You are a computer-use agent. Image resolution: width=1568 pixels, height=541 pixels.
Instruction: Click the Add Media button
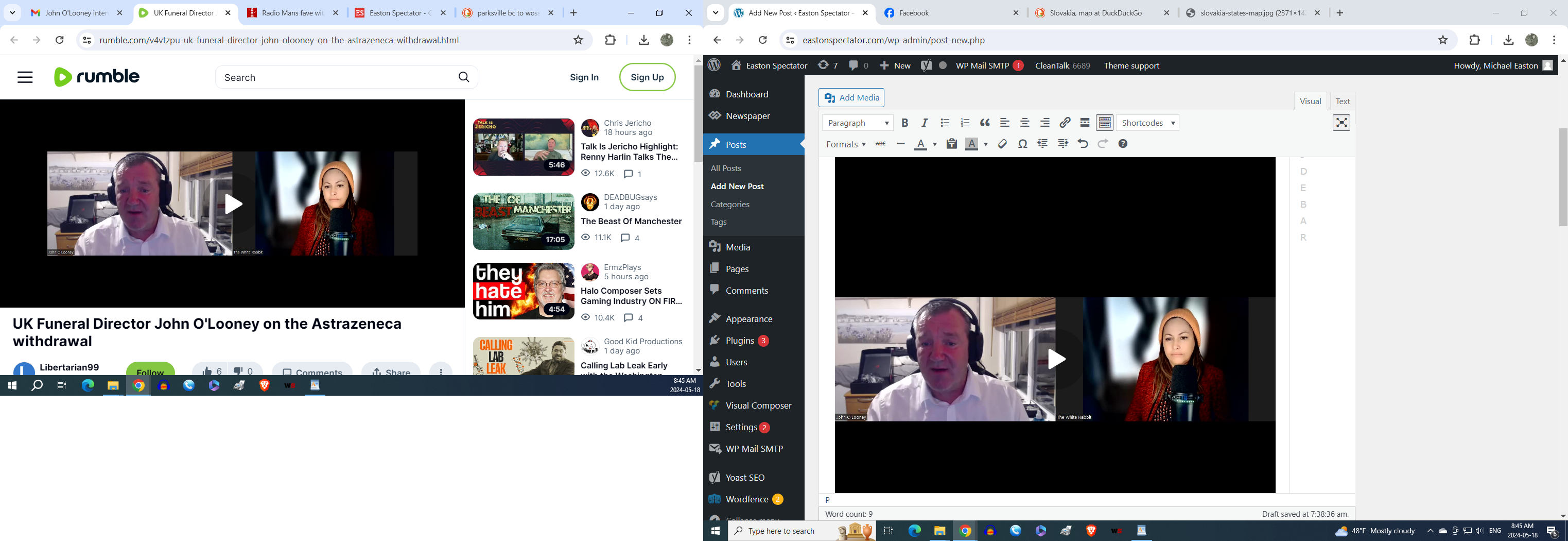(851, 97)
